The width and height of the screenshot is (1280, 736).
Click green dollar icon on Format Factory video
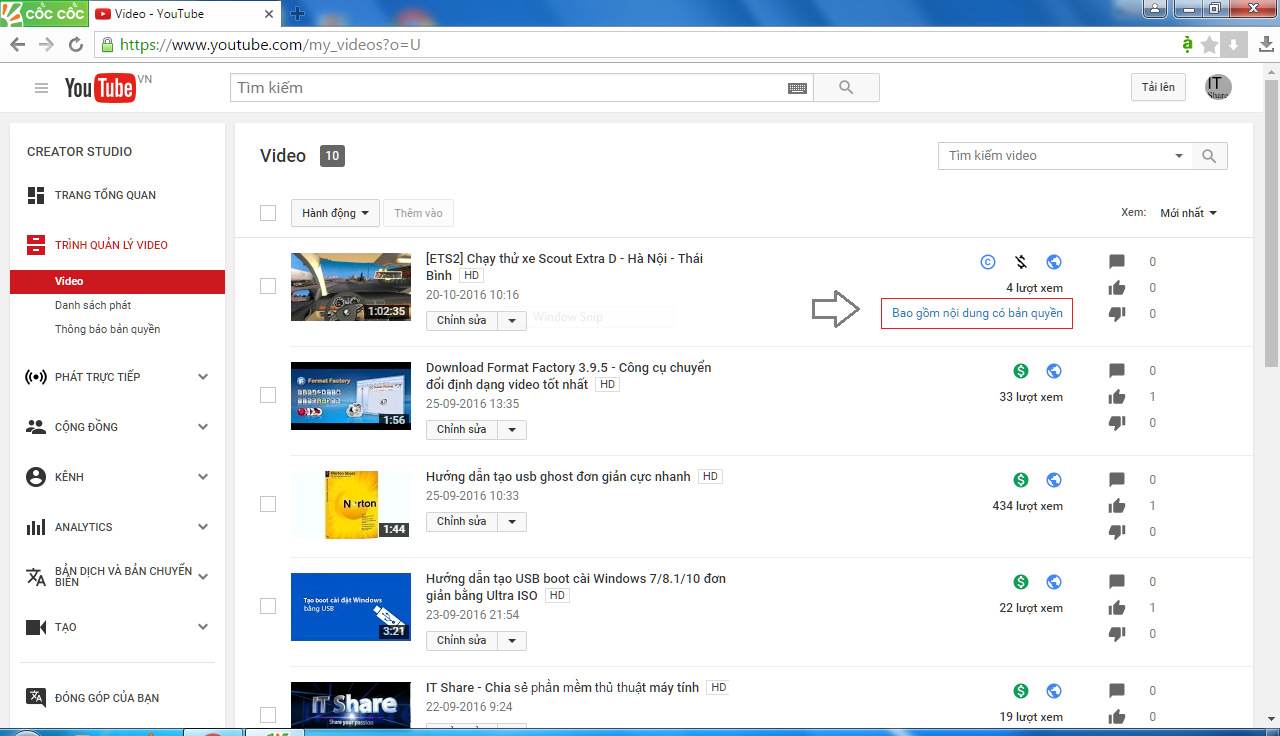coord(1021,371)
